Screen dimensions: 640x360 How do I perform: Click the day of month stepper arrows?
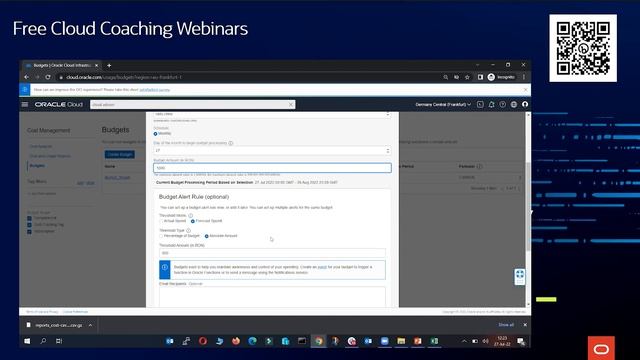[x=387, y=151]
